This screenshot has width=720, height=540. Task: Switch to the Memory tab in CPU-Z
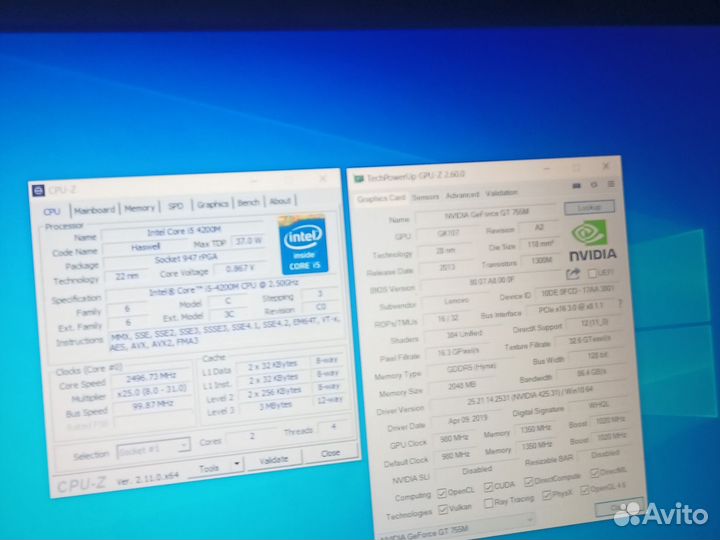coord(139,208)
